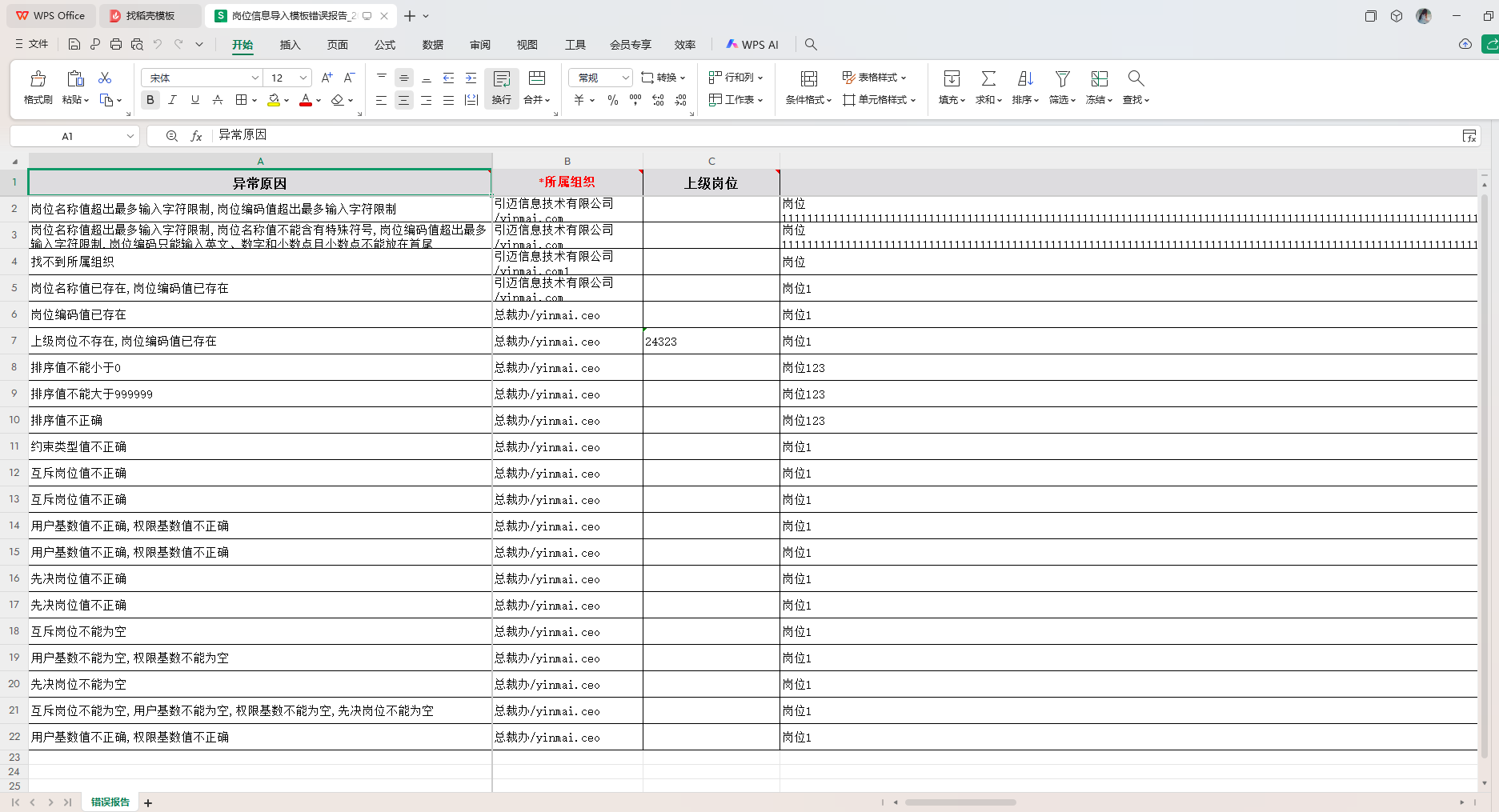Image resolution: width=1499 pixels, height=812 pixels.
Task: Click the scissors Cut icon
Action: (x=105, y=78)
